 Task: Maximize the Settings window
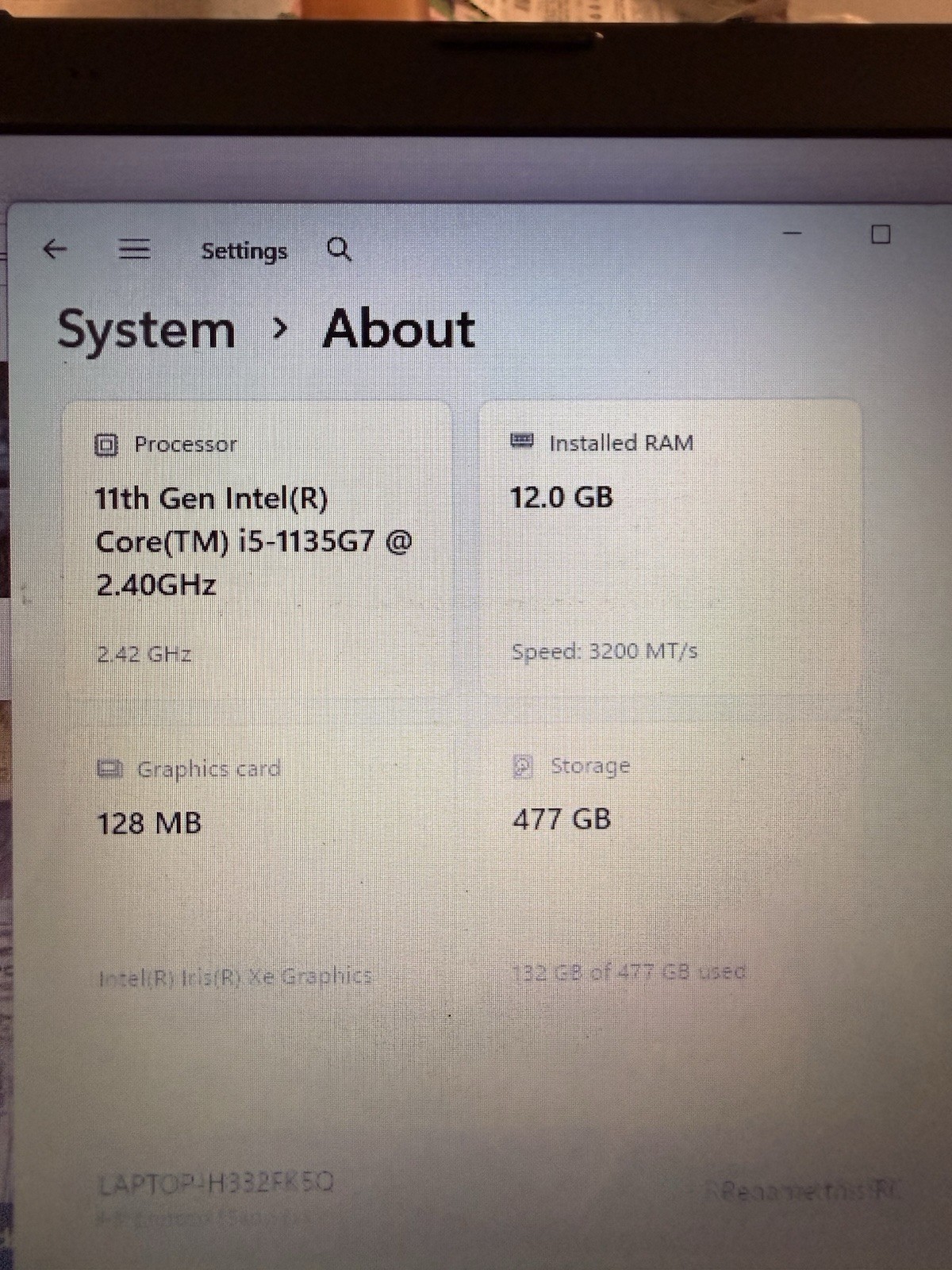pos(881,234)
